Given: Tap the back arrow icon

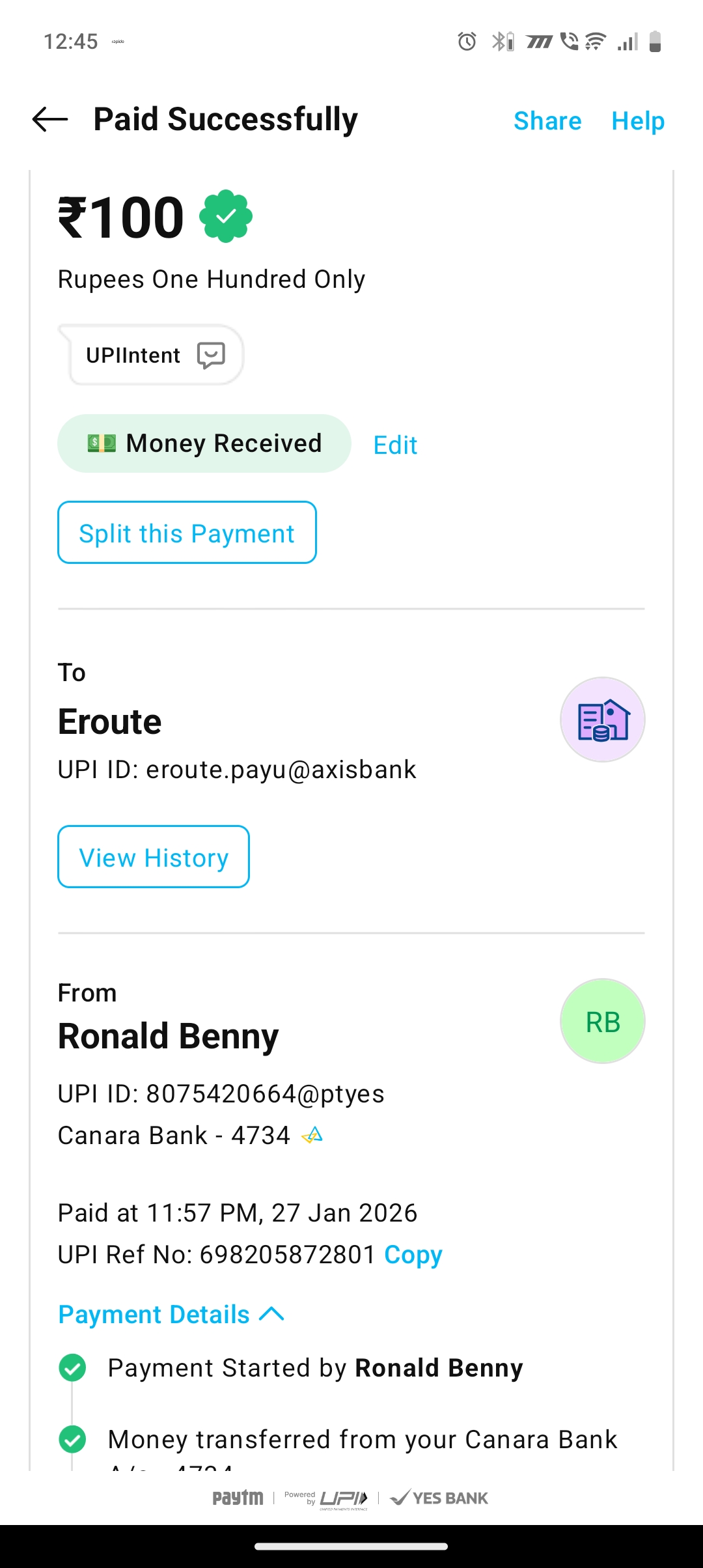Looking at the screenshot, I should tap(50, 119).
